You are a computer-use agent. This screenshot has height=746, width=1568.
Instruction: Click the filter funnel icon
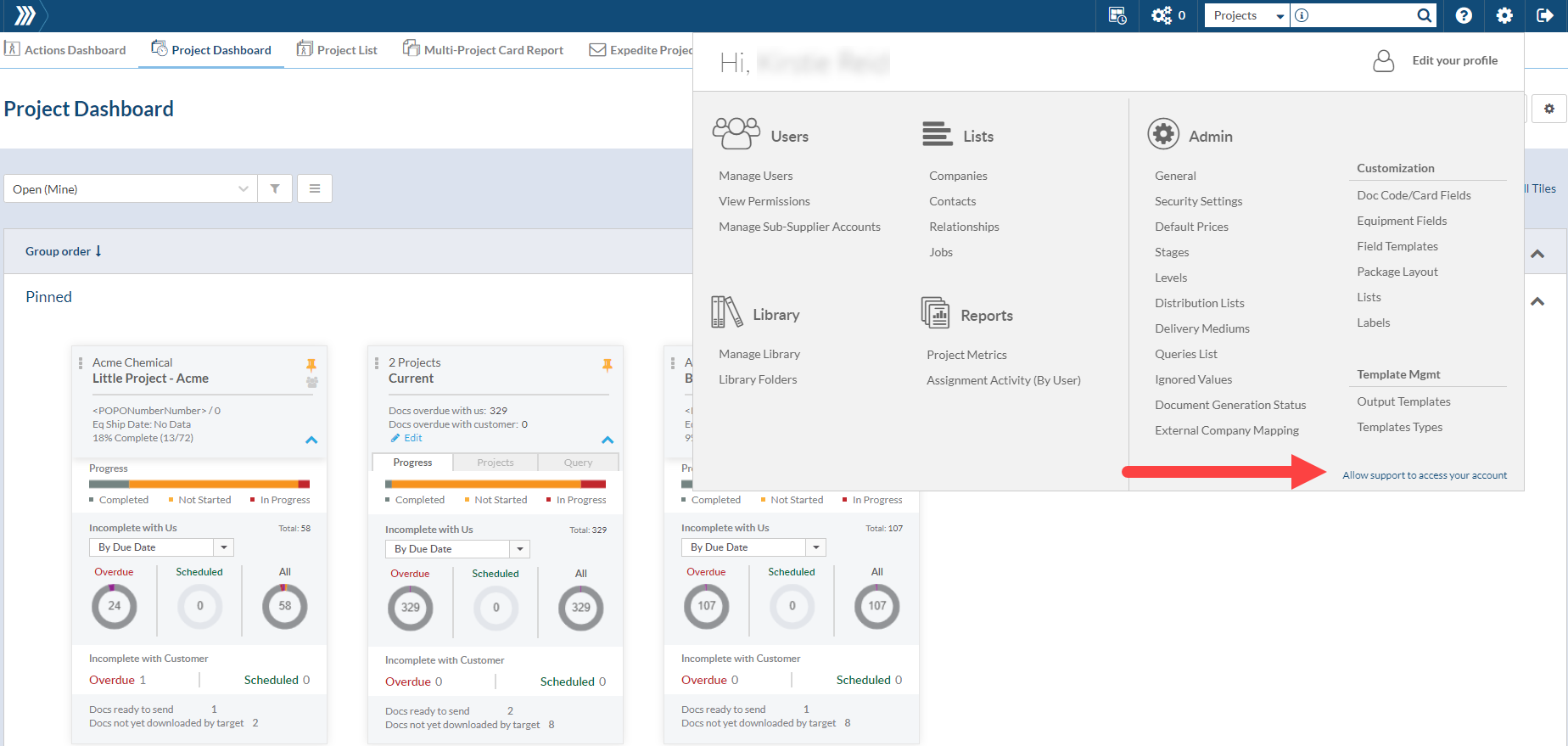pos(275,188)
